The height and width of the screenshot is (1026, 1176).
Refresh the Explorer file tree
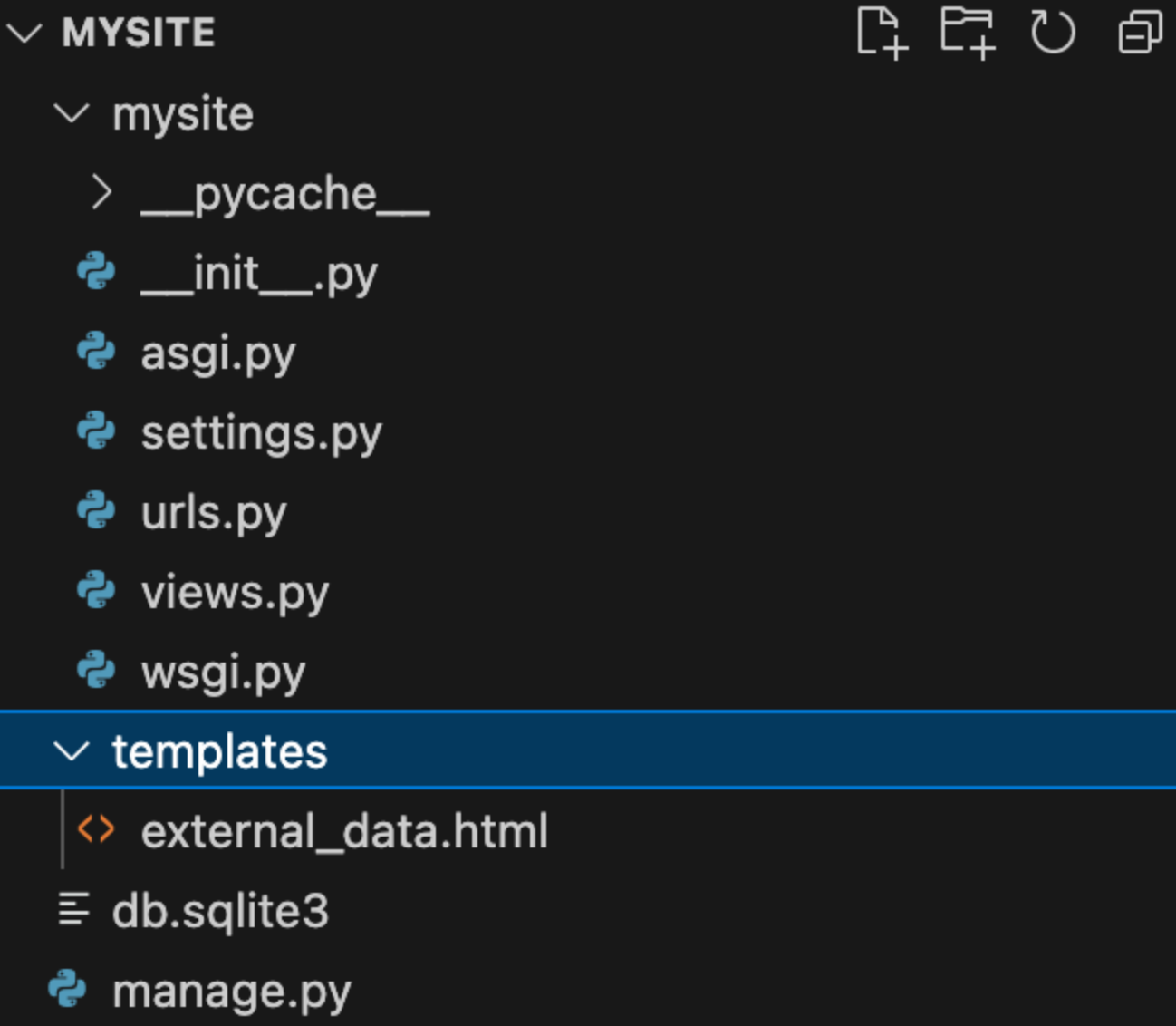pyautogui.click(x=1052, y=34)
